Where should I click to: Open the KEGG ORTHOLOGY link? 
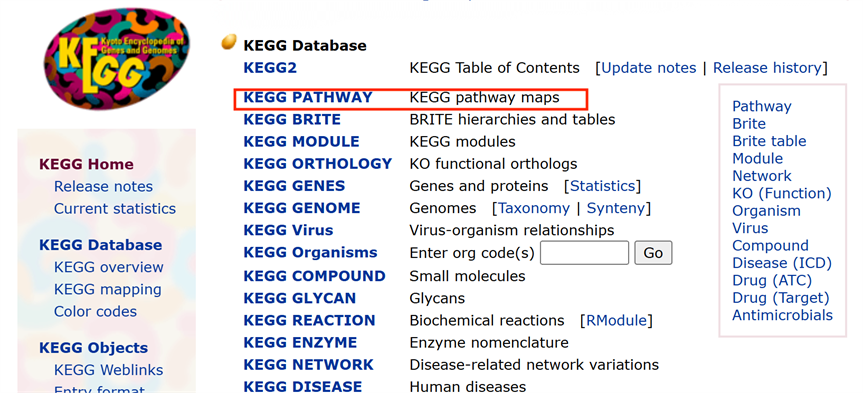tap(318, 163)
